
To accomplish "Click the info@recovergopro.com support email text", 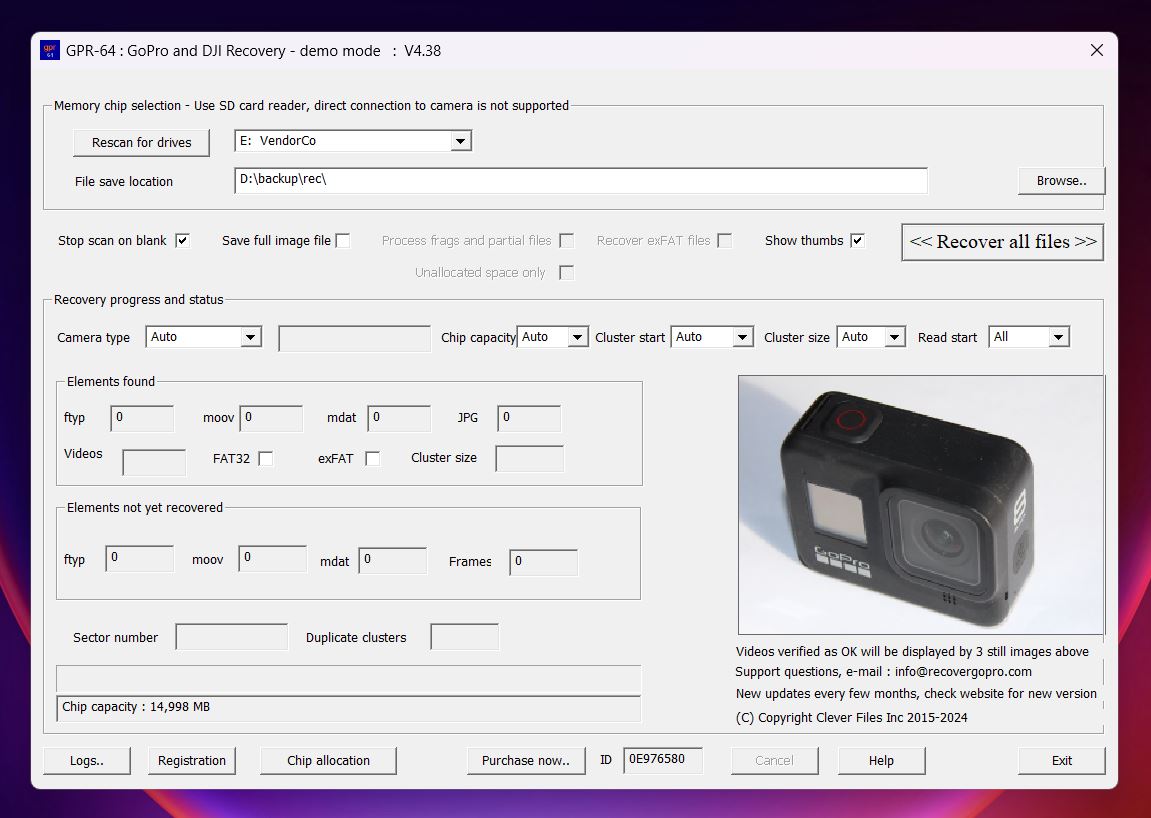I will pos(963,672).
